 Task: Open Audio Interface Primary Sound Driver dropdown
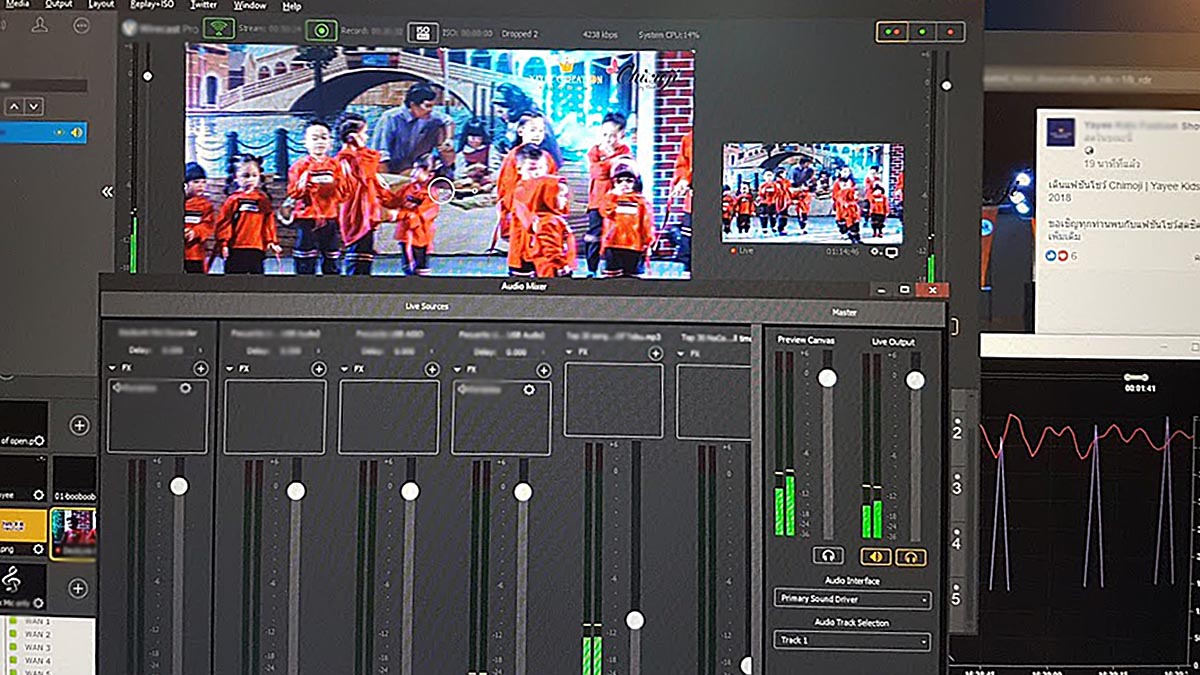(853, 600)
